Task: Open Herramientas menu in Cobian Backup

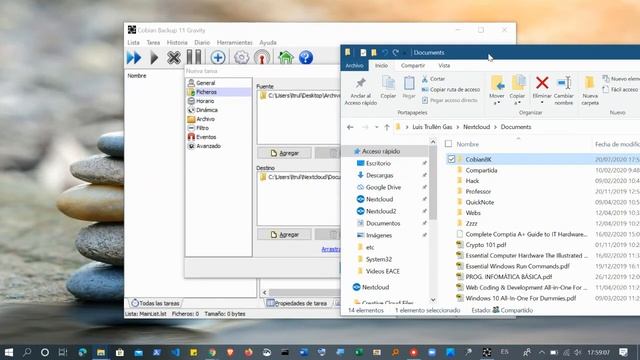Action: pyautogui.click(x=235, y=42)
